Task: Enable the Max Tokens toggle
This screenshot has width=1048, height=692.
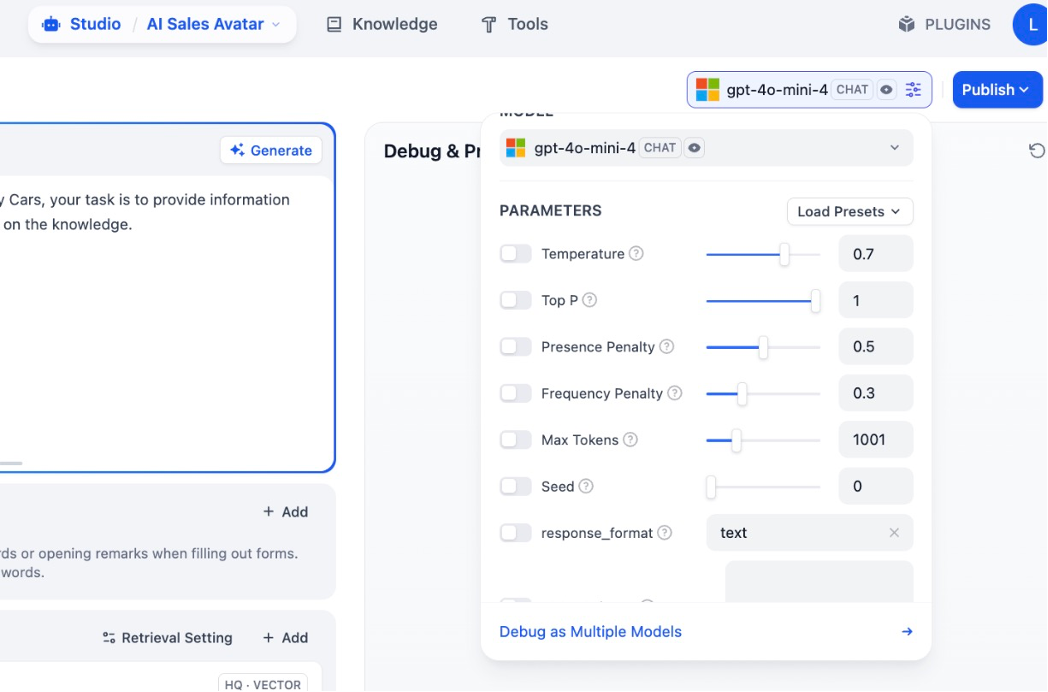Action: point(516,439)
